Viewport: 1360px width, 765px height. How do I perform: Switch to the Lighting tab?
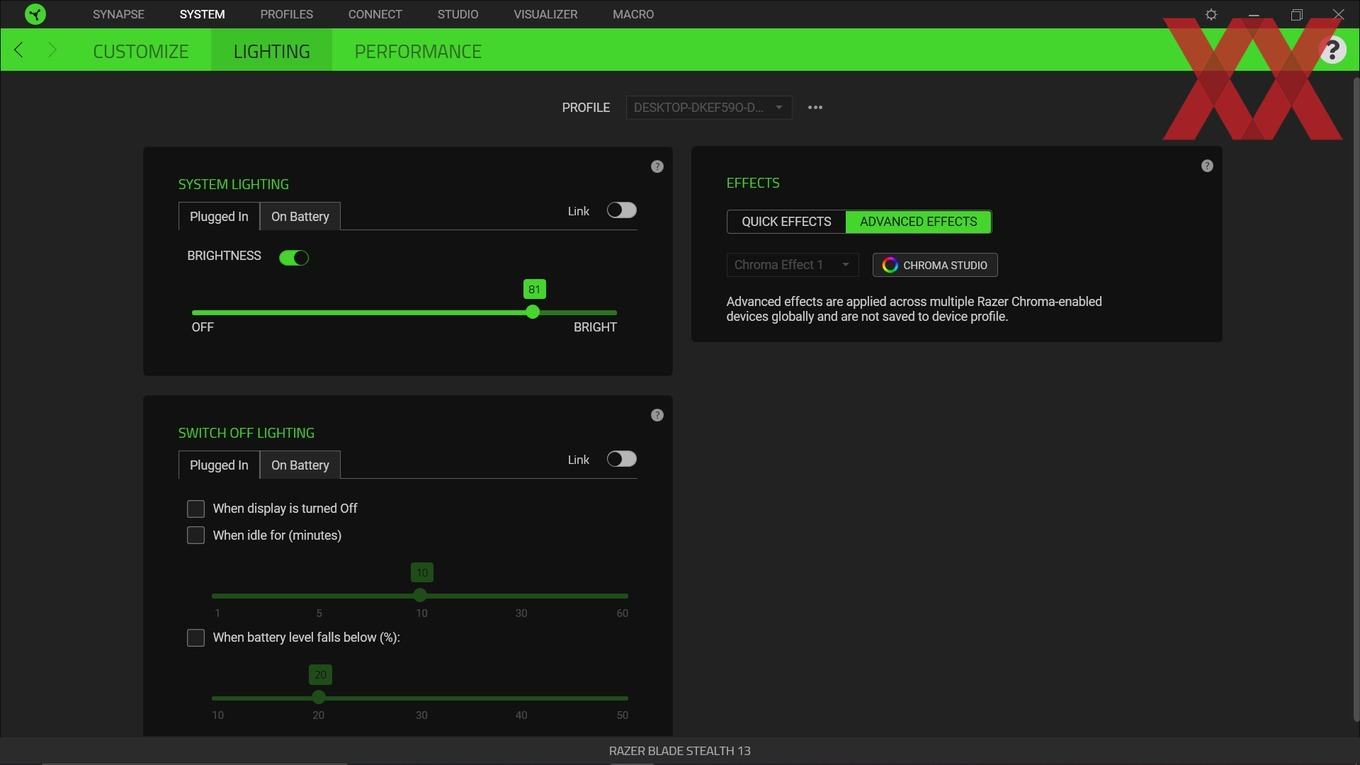click(x=271, y=51)
